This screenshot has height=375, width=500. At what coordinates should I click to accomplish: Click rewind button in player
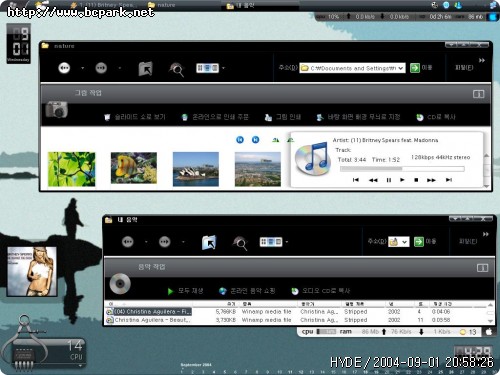(373, 180)
